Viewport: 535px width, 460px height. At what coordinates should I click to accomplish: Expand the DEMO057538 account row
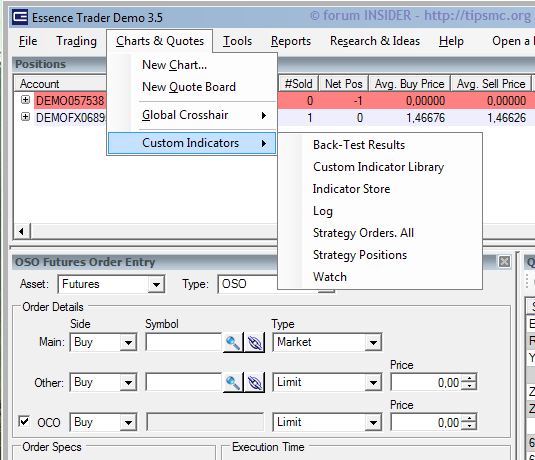pyautogui.click(x=25, y=100)
